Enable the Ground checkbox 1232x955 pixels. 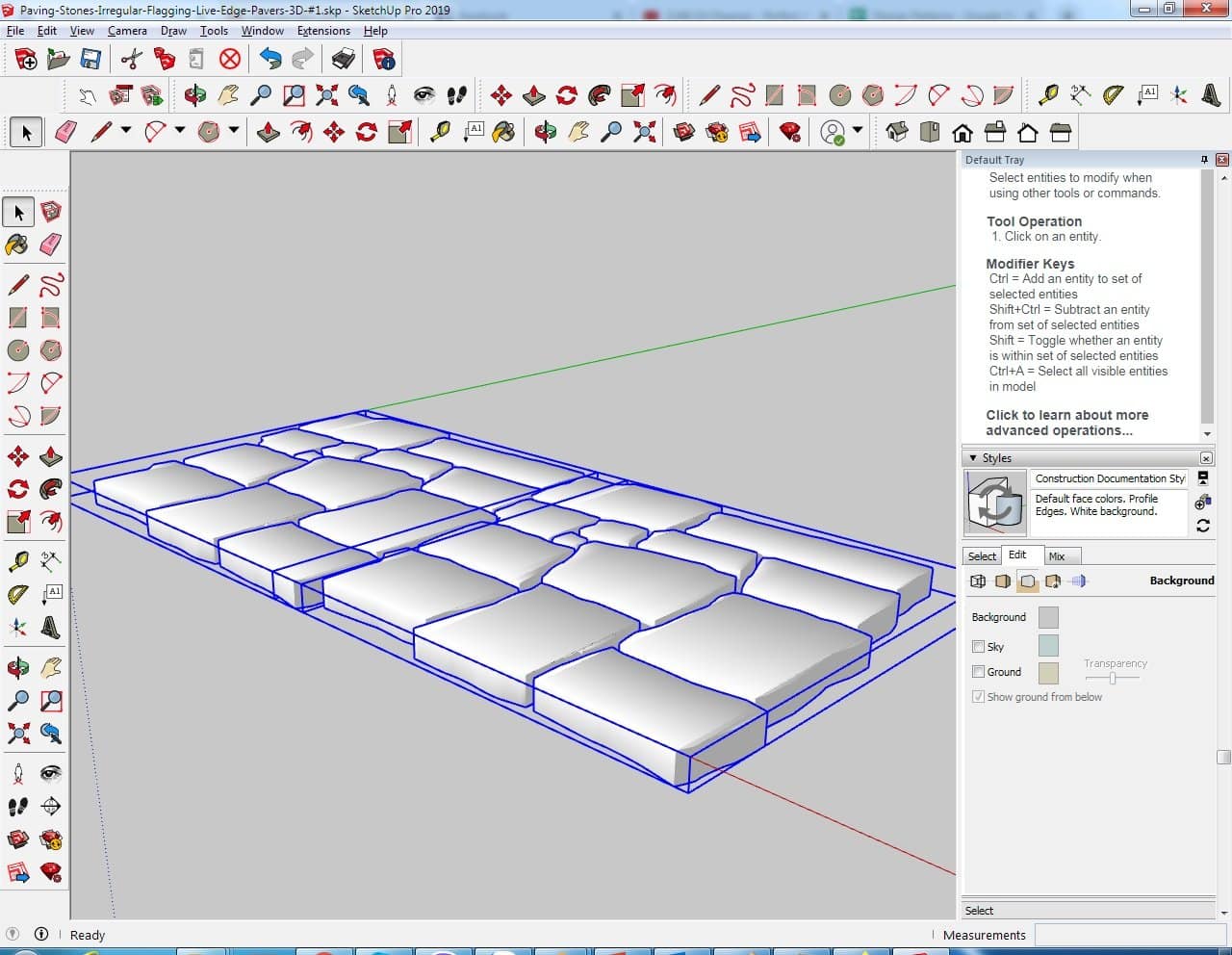[x=978, y=672]
